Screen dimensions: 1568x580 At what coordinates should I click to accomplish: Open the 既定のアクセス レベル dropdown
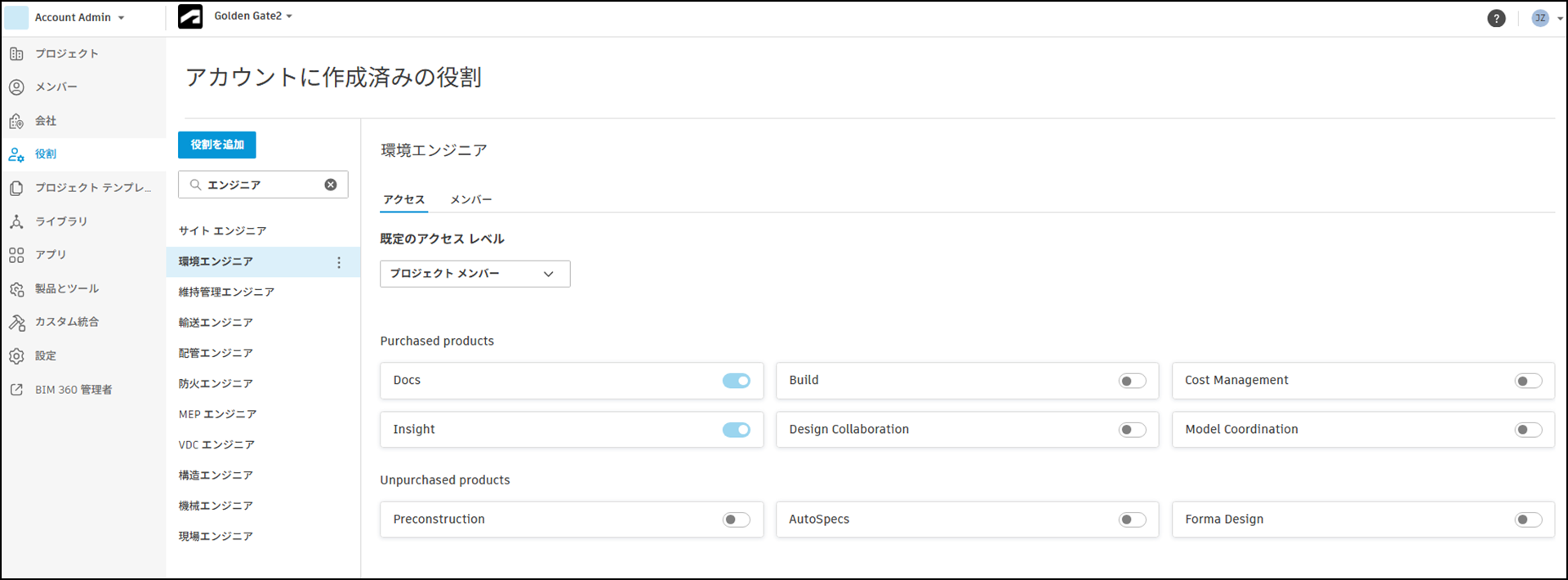[474, 274]
